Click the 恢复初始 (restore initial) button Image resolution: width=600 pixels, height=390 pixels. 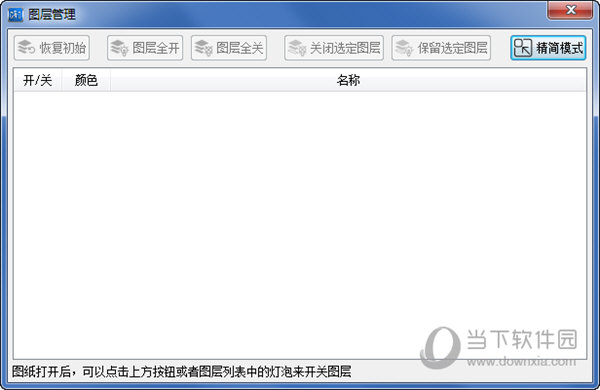click(52, 48)
